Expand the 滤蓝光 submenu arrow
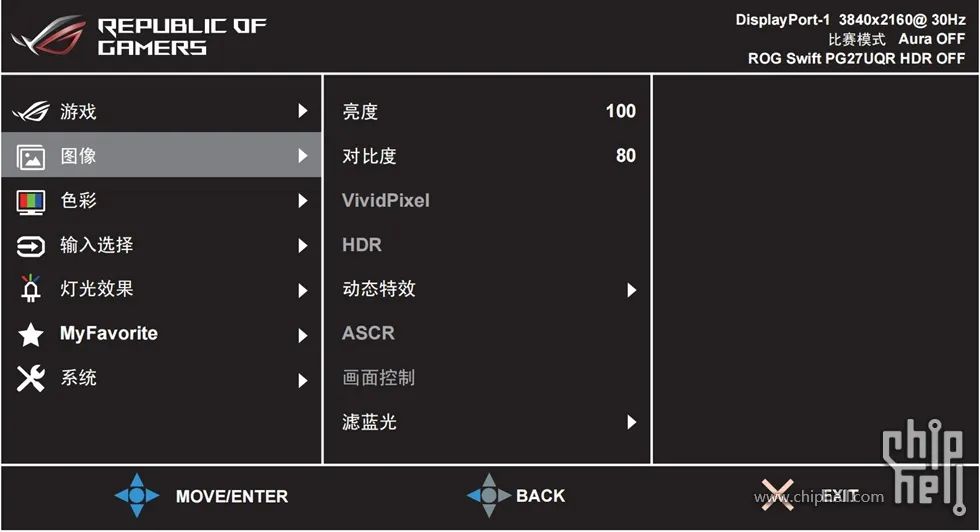This screenshot has height=532, width=980. coord(631,423)
